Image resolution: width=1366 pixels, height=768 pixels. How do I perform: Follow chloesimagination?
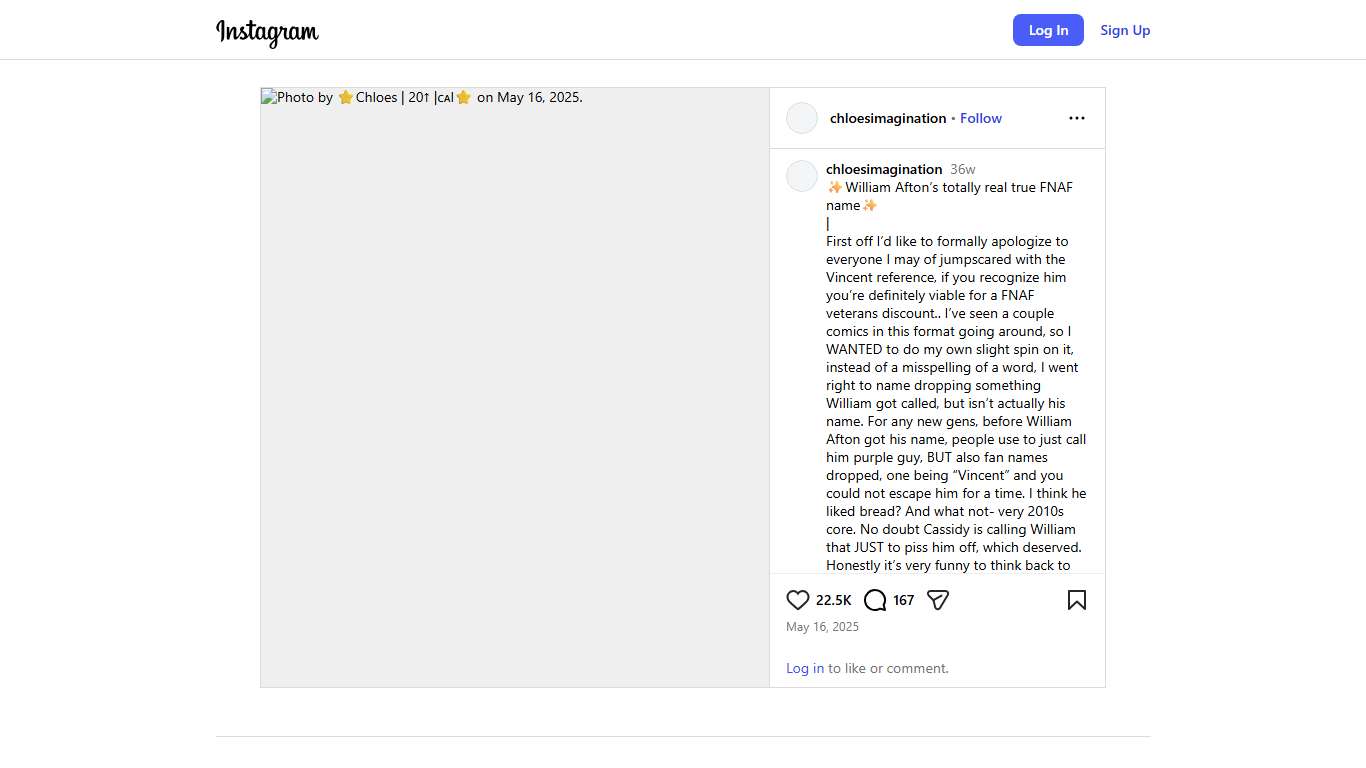980,118
